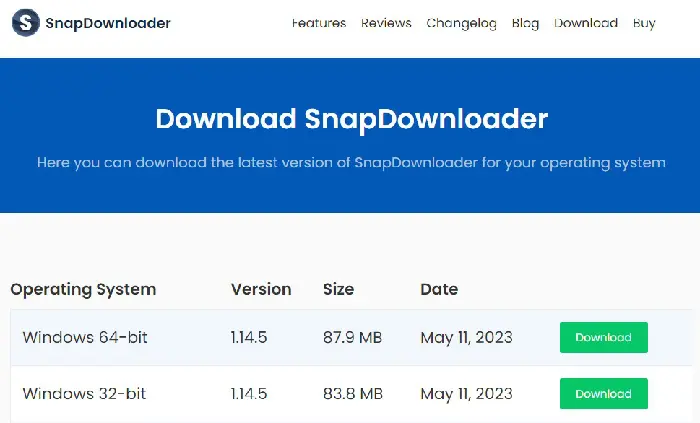700x423 pixels.
Task: Select Download in the top navigation bar
Action: coord(586,23)
